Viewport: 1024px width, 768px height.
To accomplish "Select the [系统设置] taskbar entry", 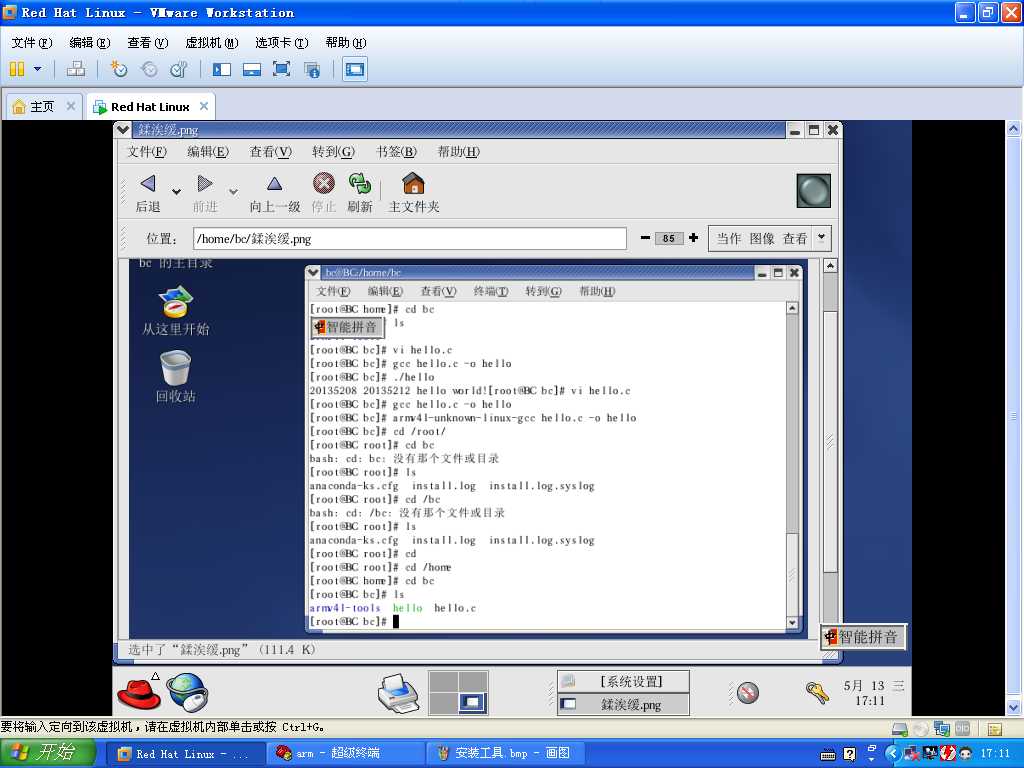I will (x=624, y=682).
